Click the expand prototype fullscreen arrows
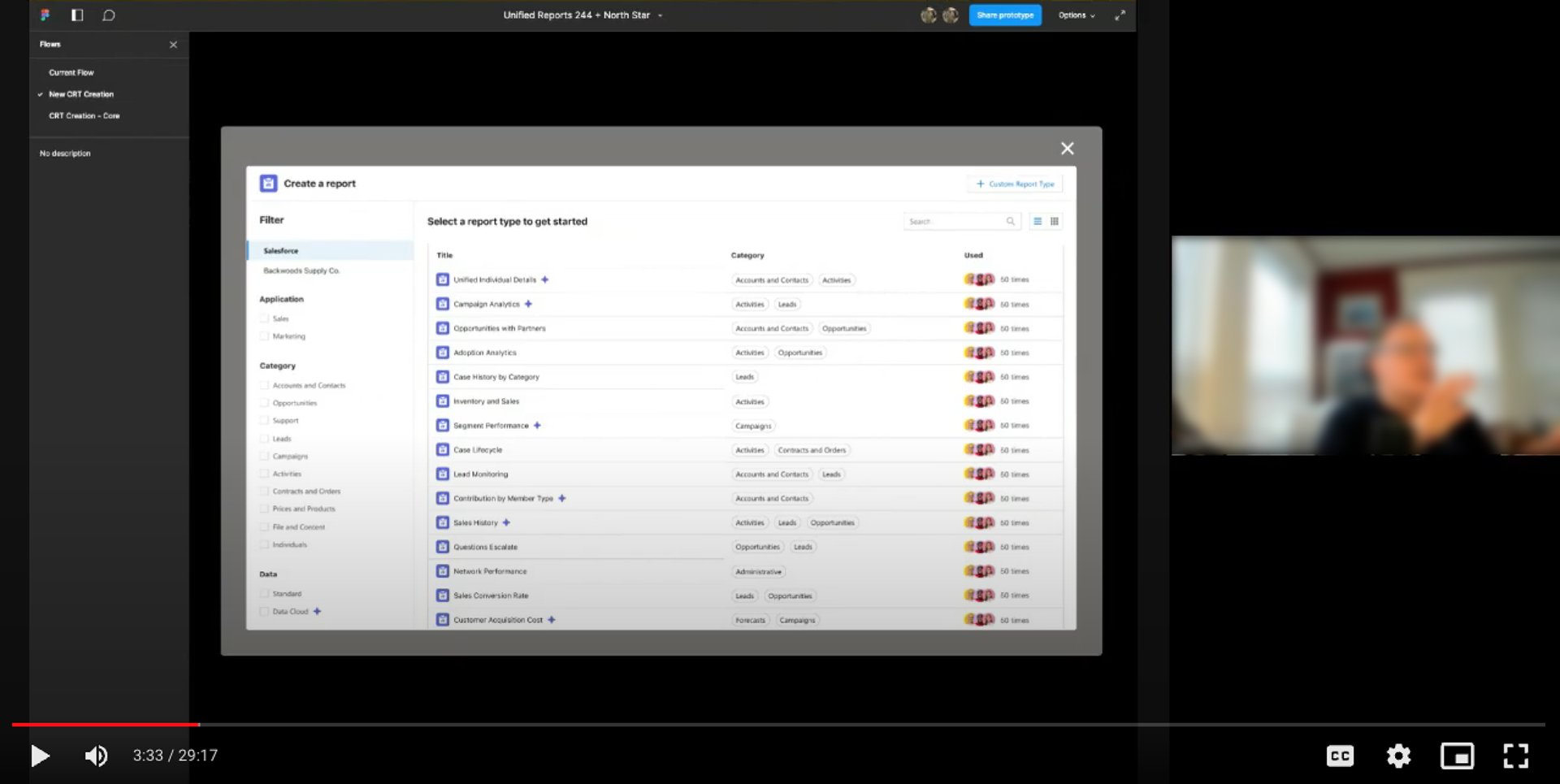The width and height of the screenshot is (1560, 784). [1120, 15]
